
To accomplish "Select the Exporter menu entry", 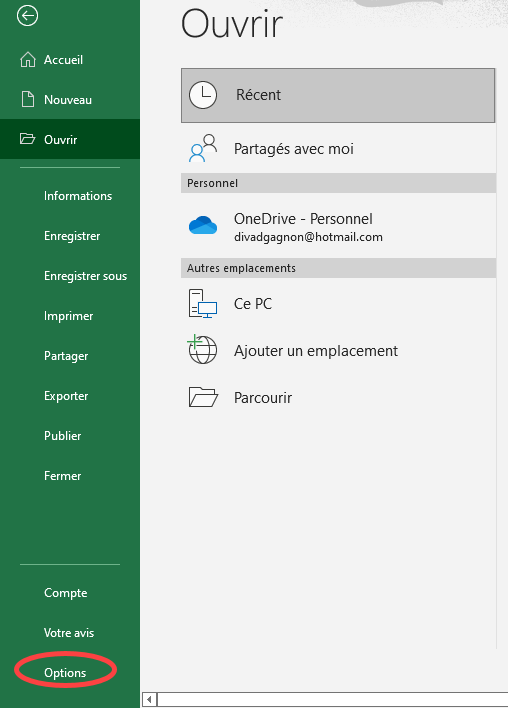I will click(x=66, y=396).
